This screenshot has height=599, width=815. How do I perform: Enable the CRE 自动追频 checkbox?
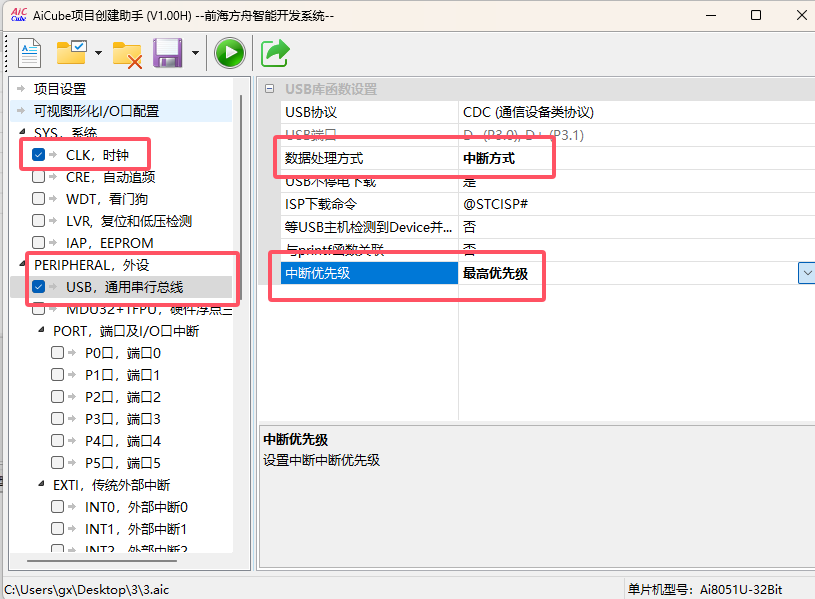click(38, 177)
